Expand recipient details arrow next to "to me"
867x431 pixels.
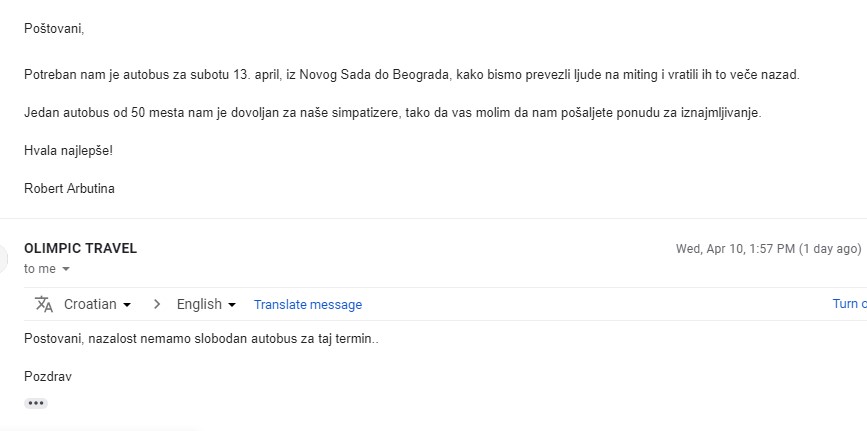pos(66,270)
